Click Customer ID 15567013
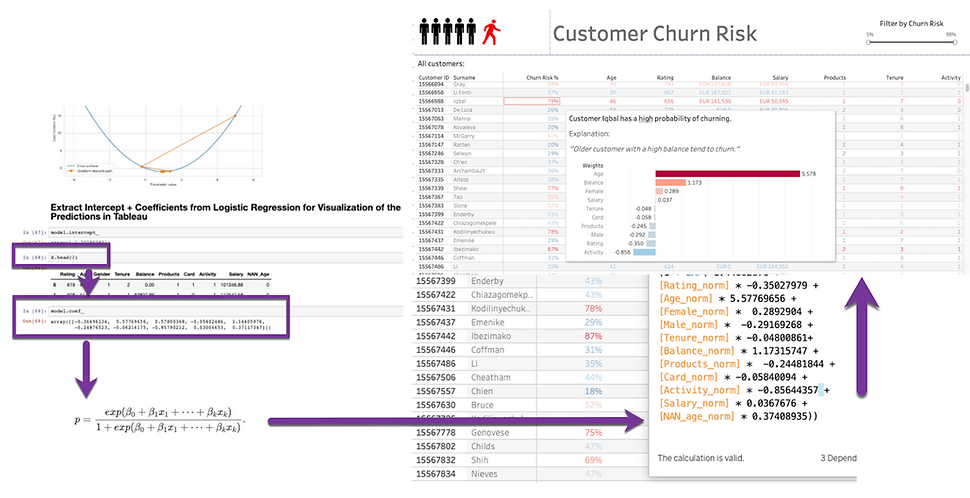The image size is (970, 498). pyautogui.click(x=431, y=109)
